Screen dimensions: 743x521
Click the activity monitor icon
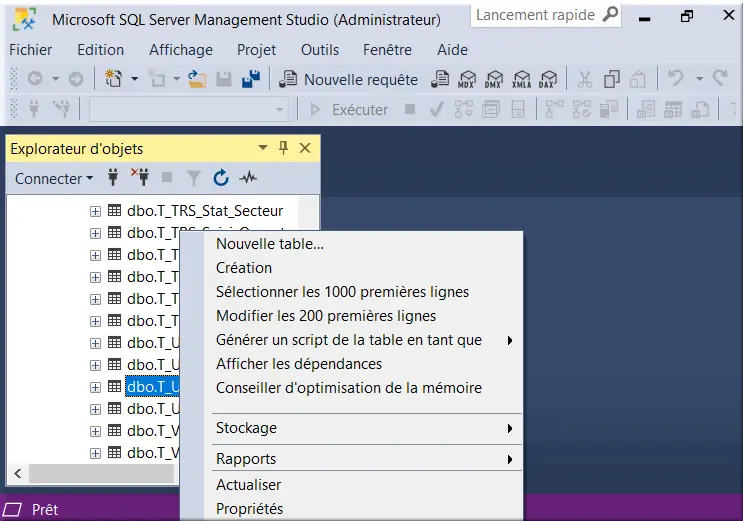point(248,178)
